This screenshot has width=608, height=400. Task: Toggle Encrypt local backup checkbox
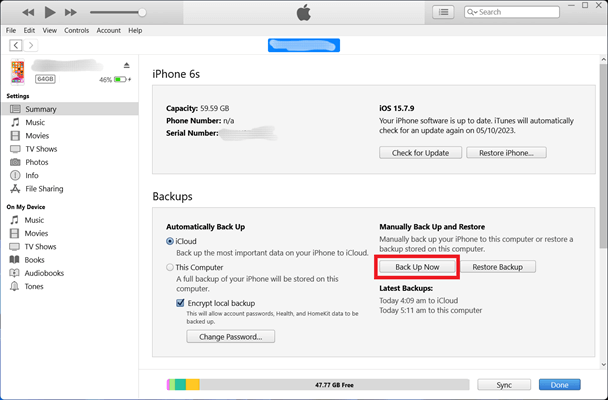click(180, 302)
